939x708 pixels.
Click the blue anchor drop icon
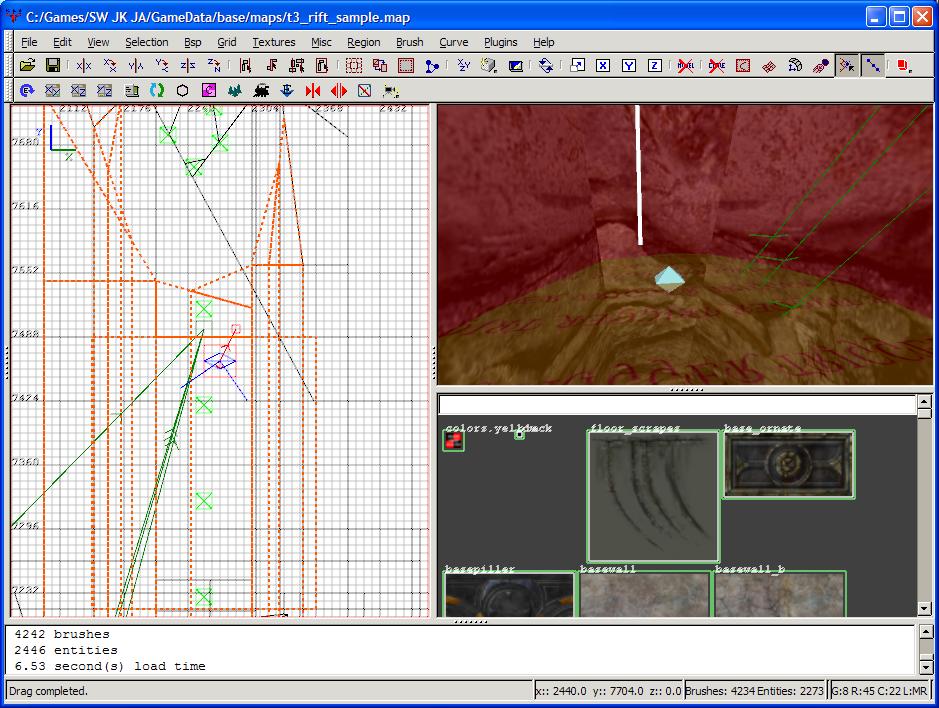coord(287,90)
